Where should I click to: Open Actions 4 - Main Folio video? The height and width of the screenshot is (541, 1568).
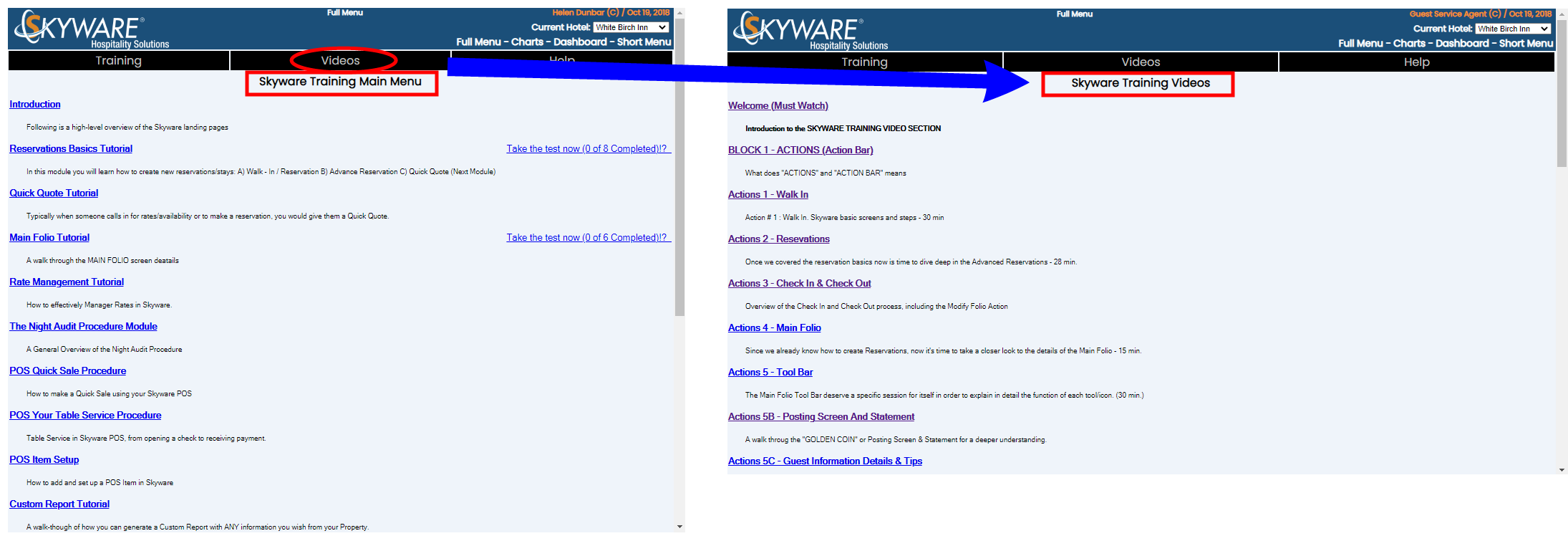[775, 328]
